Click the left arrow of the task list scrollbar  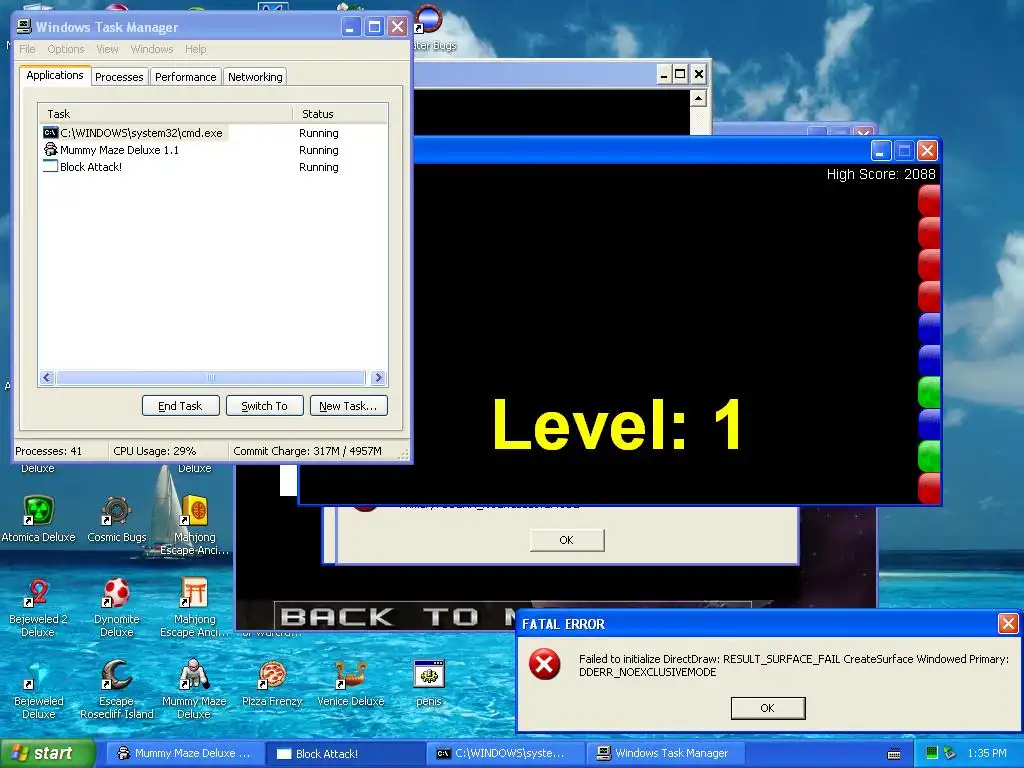click(x=47, y=377)
